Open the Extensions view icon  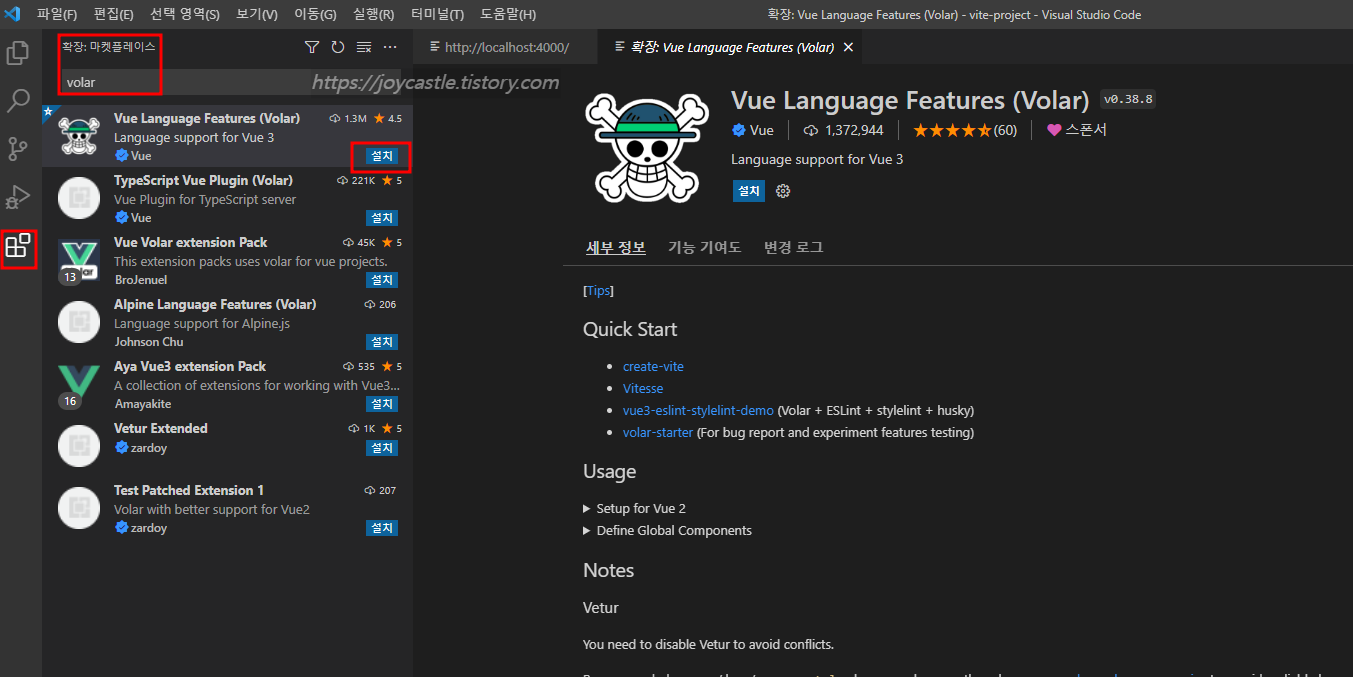(18, 246)
